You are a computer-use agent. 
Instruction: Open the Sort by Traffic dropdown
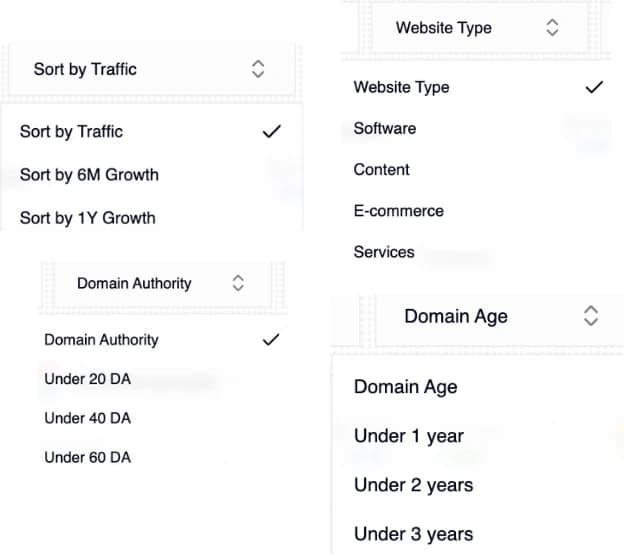pyautogui.click(x=150, y=69)
